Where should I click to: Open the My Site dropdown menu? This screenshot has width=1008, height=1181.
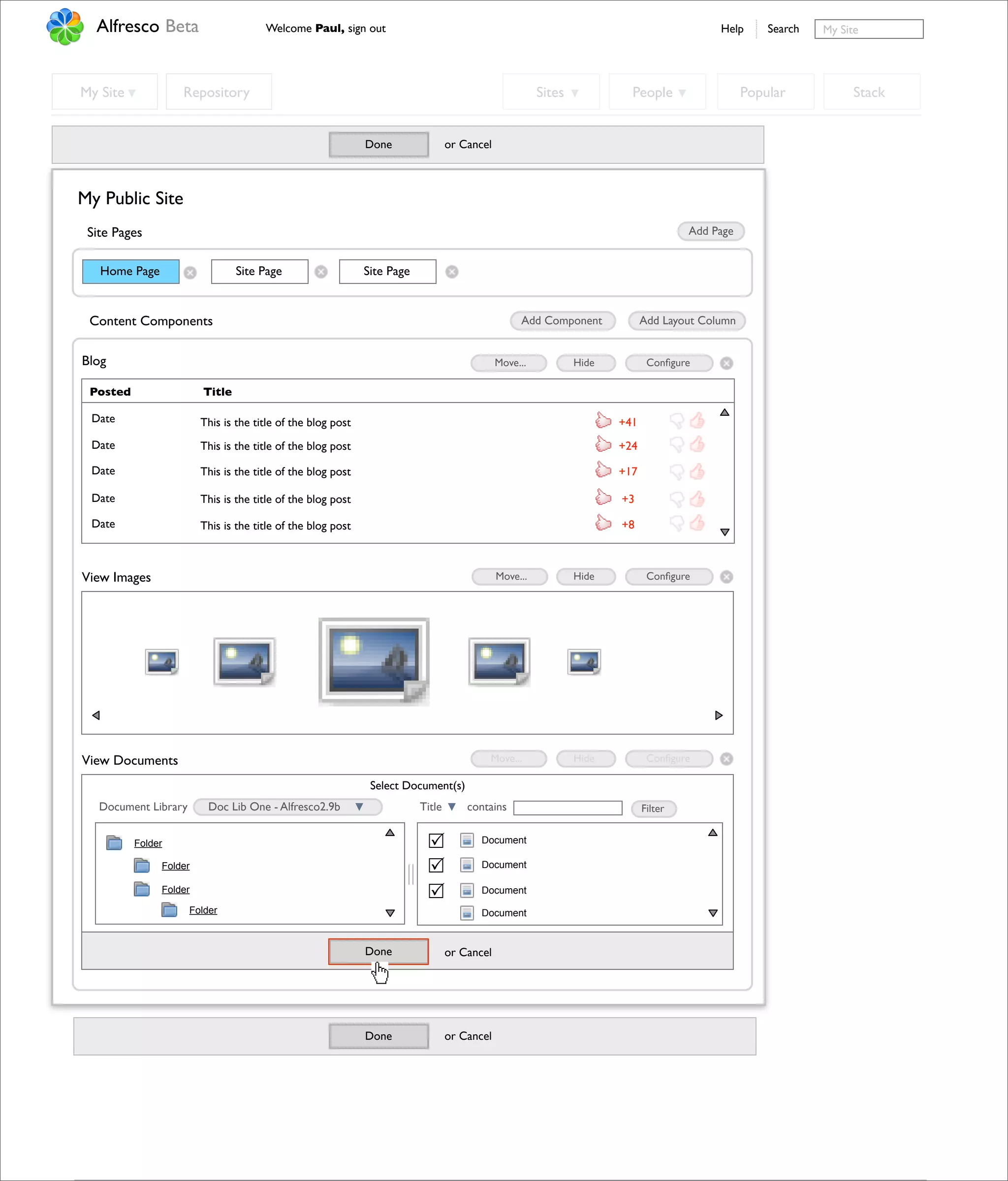105,92
